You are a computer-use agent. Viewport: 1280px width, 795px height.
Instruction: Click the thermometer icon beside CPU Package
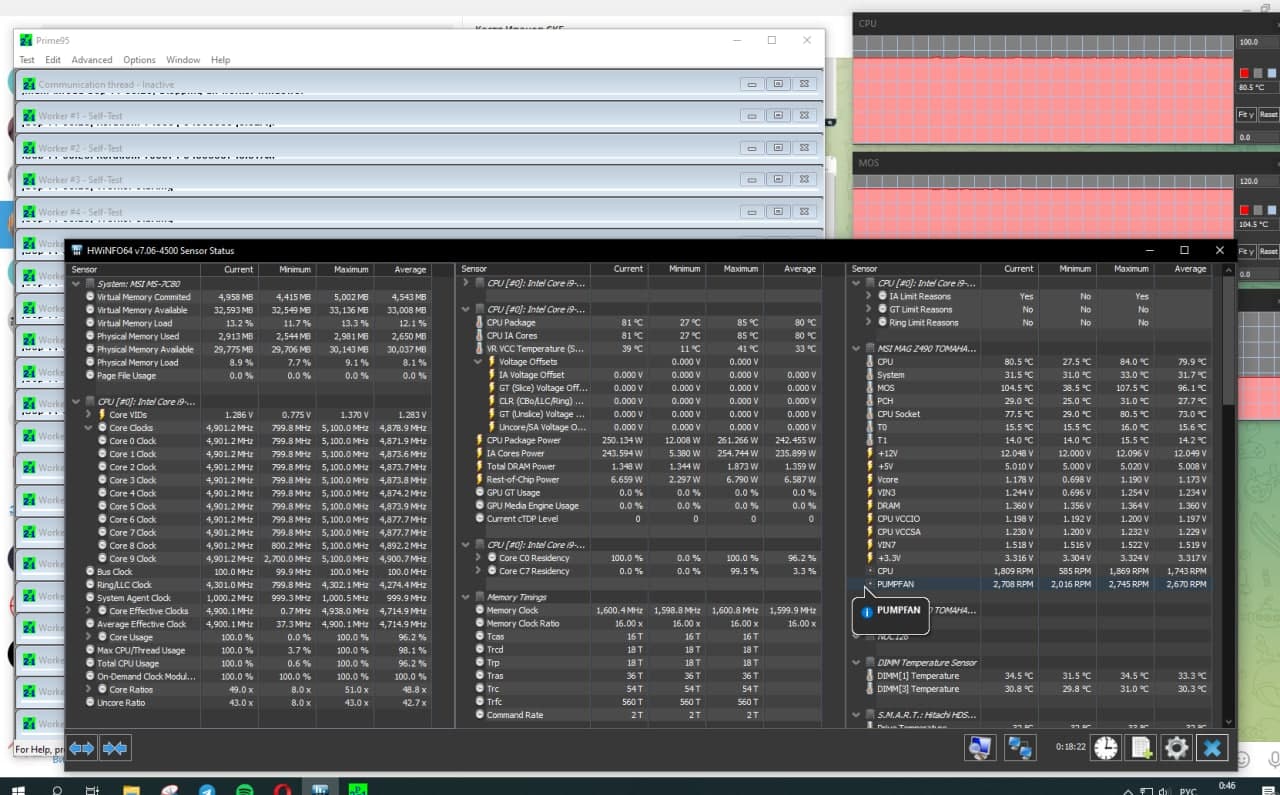click(x=478, y=323)
